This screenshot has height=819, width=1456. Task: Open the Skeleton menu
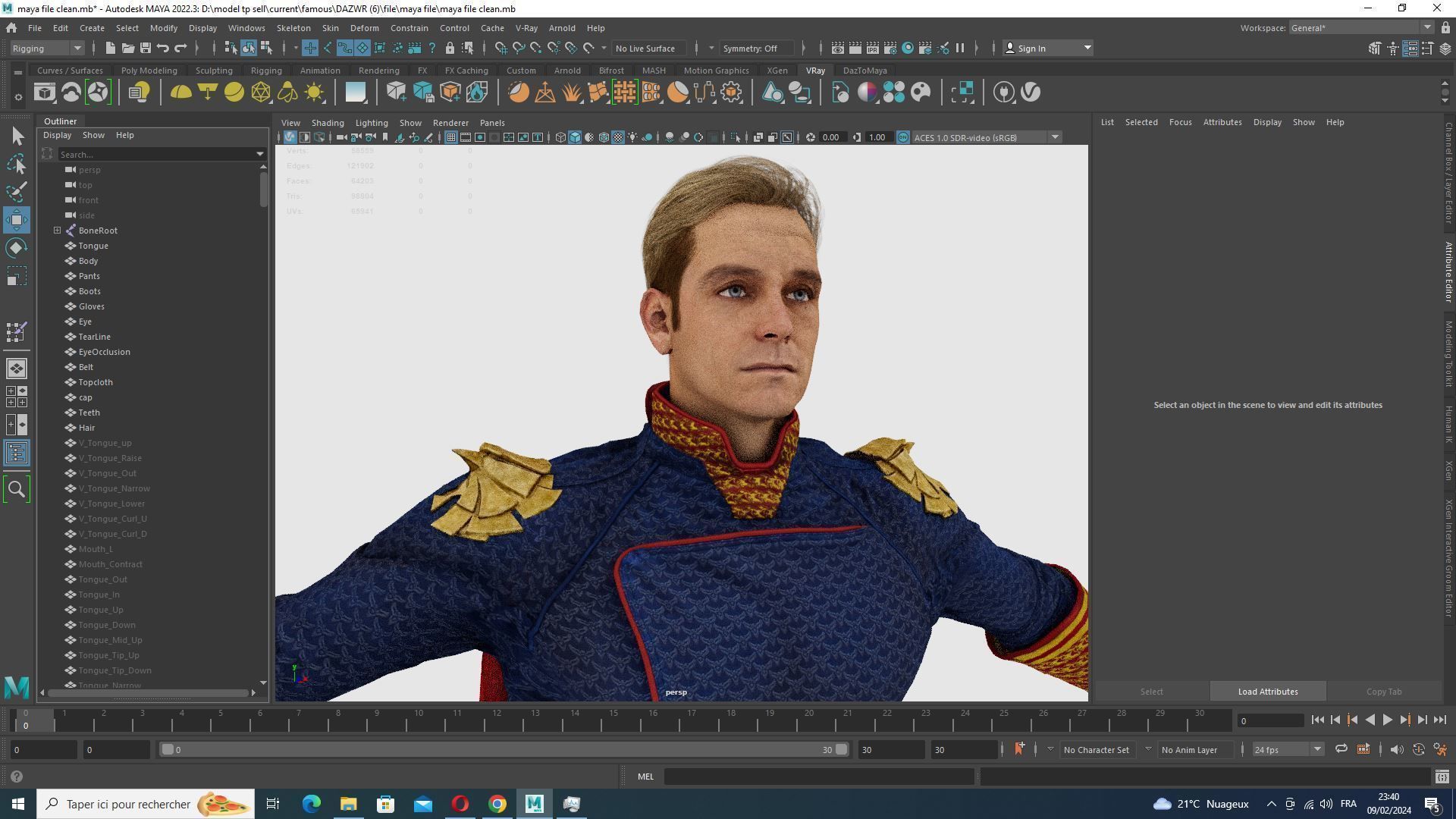click(293, 28)
